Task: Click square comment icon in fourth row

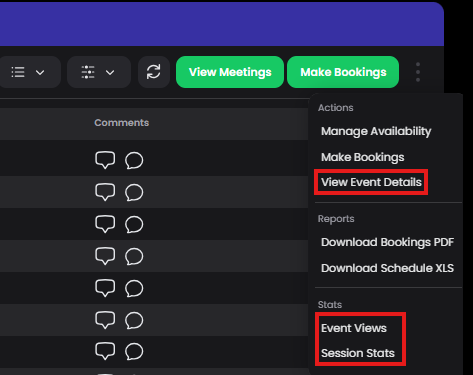Action: (105, 256)
